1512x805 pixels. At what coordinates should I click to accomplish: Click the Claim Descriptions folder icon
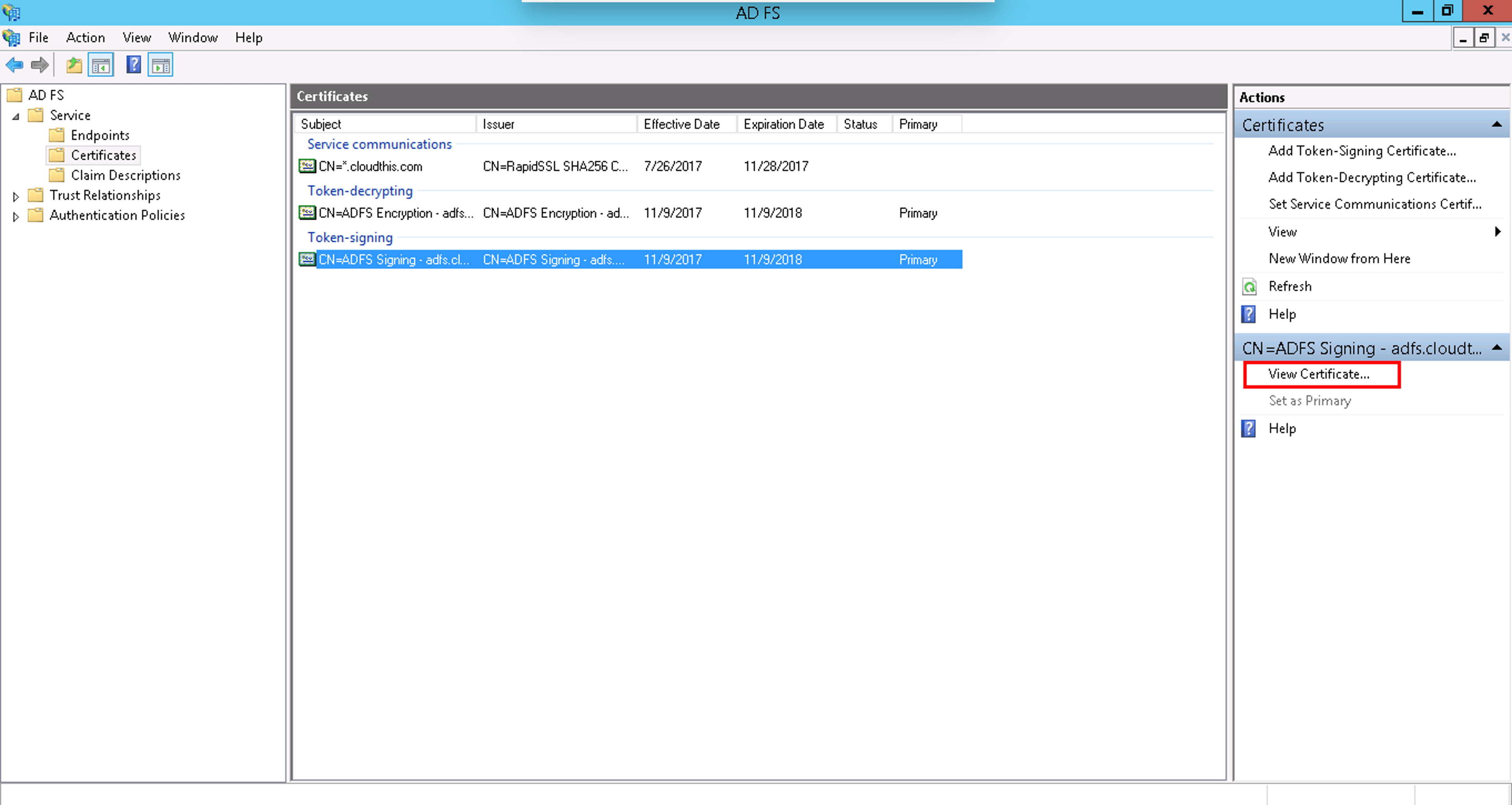57,175
